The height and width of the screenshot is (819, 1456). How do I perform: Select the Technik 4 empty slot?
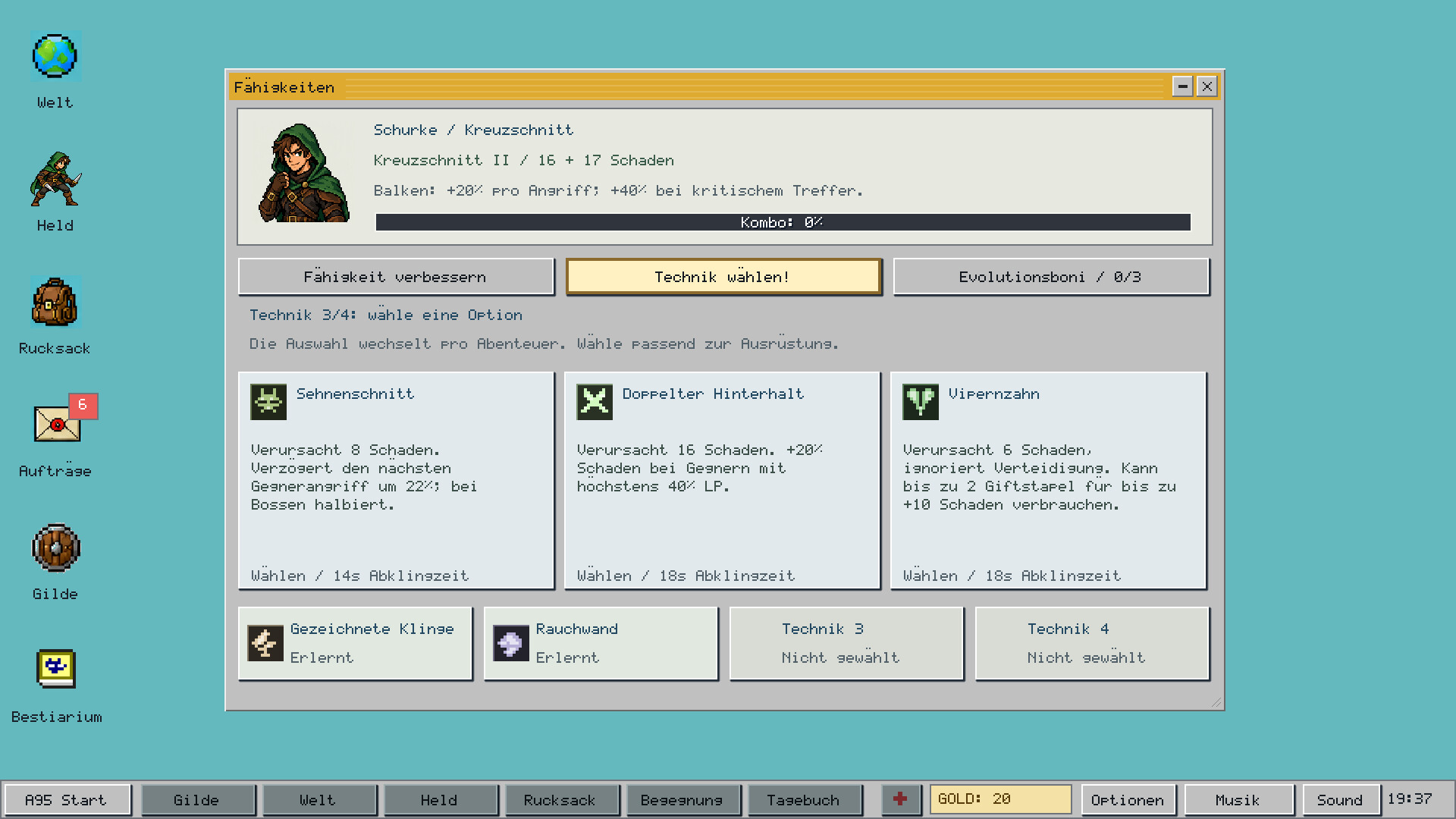click(x=1092, y=643)
